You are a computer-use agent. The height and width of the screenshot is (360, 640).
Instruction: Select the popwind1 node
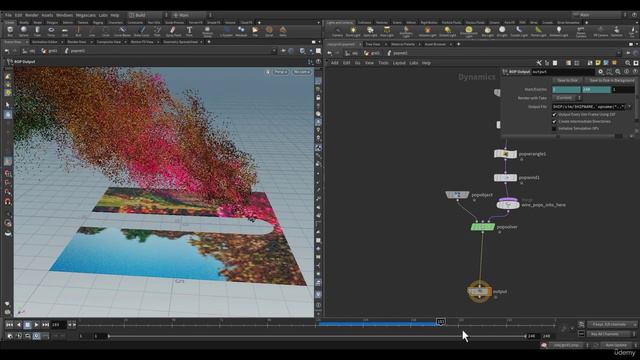(x=505, y=178)
